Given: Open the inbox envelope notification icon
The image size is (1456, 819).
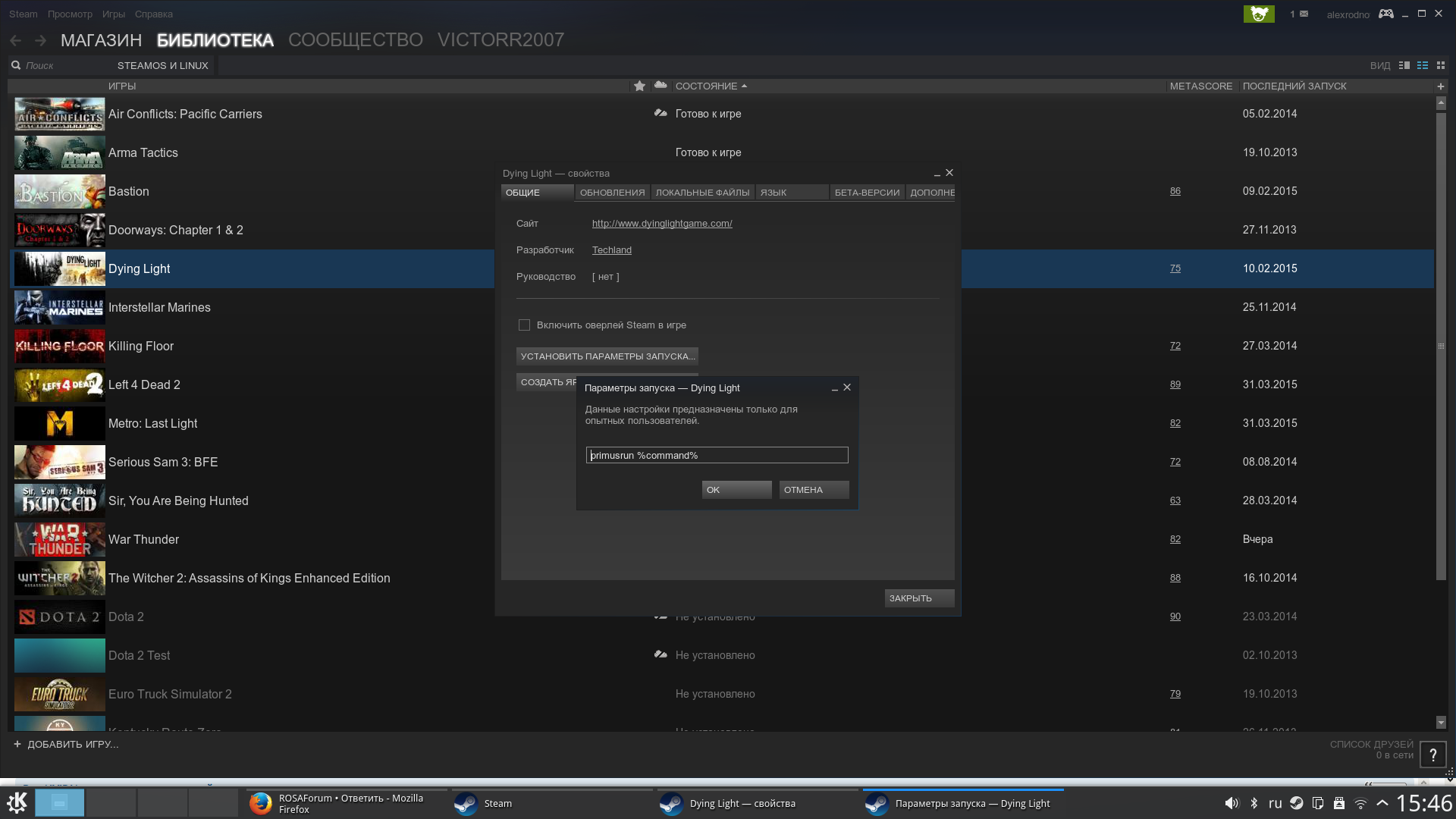Looking at the screenshot, I should pyautogui.click(x=1304, y=14).
